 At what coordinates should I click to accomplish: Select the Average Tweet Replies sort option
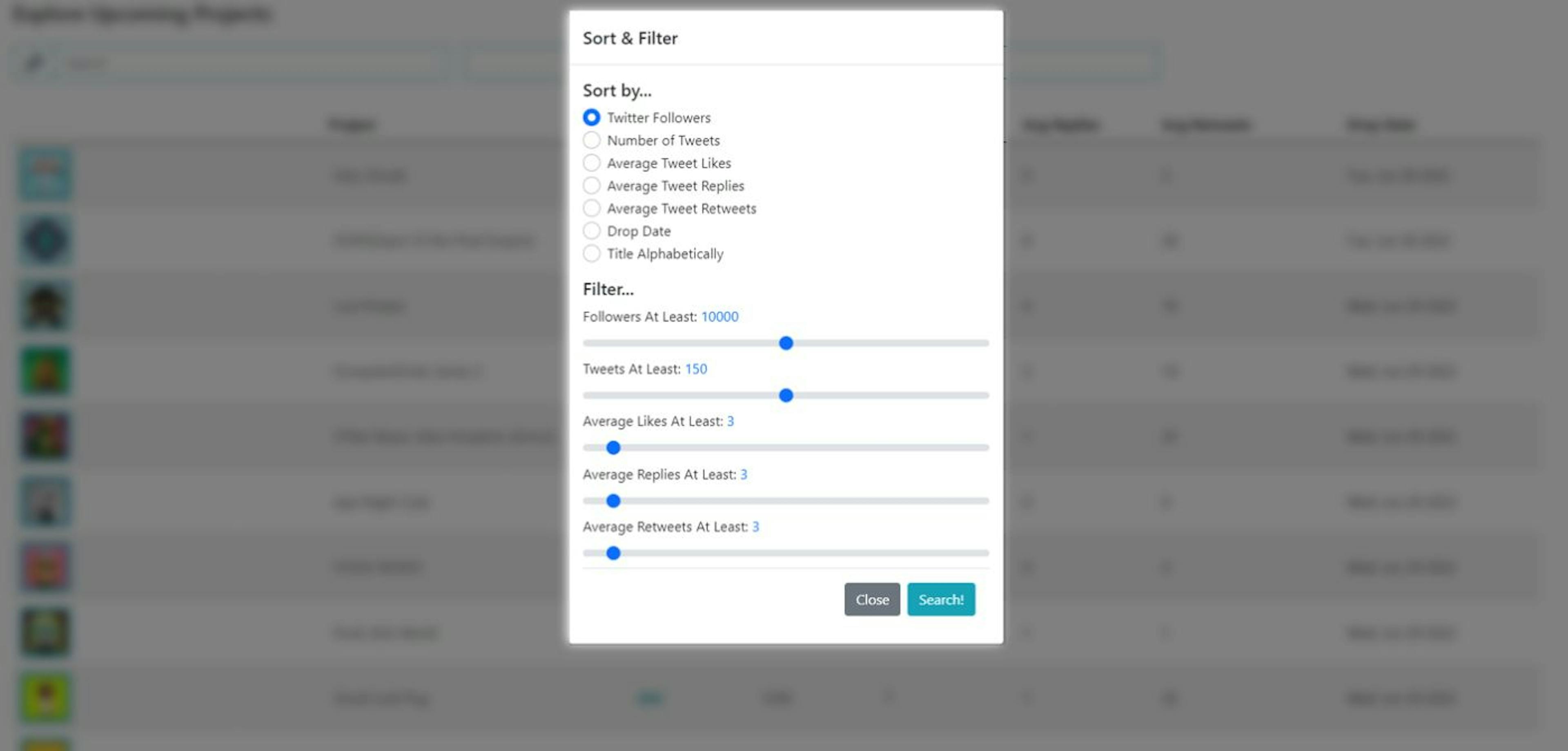(591, 186)
